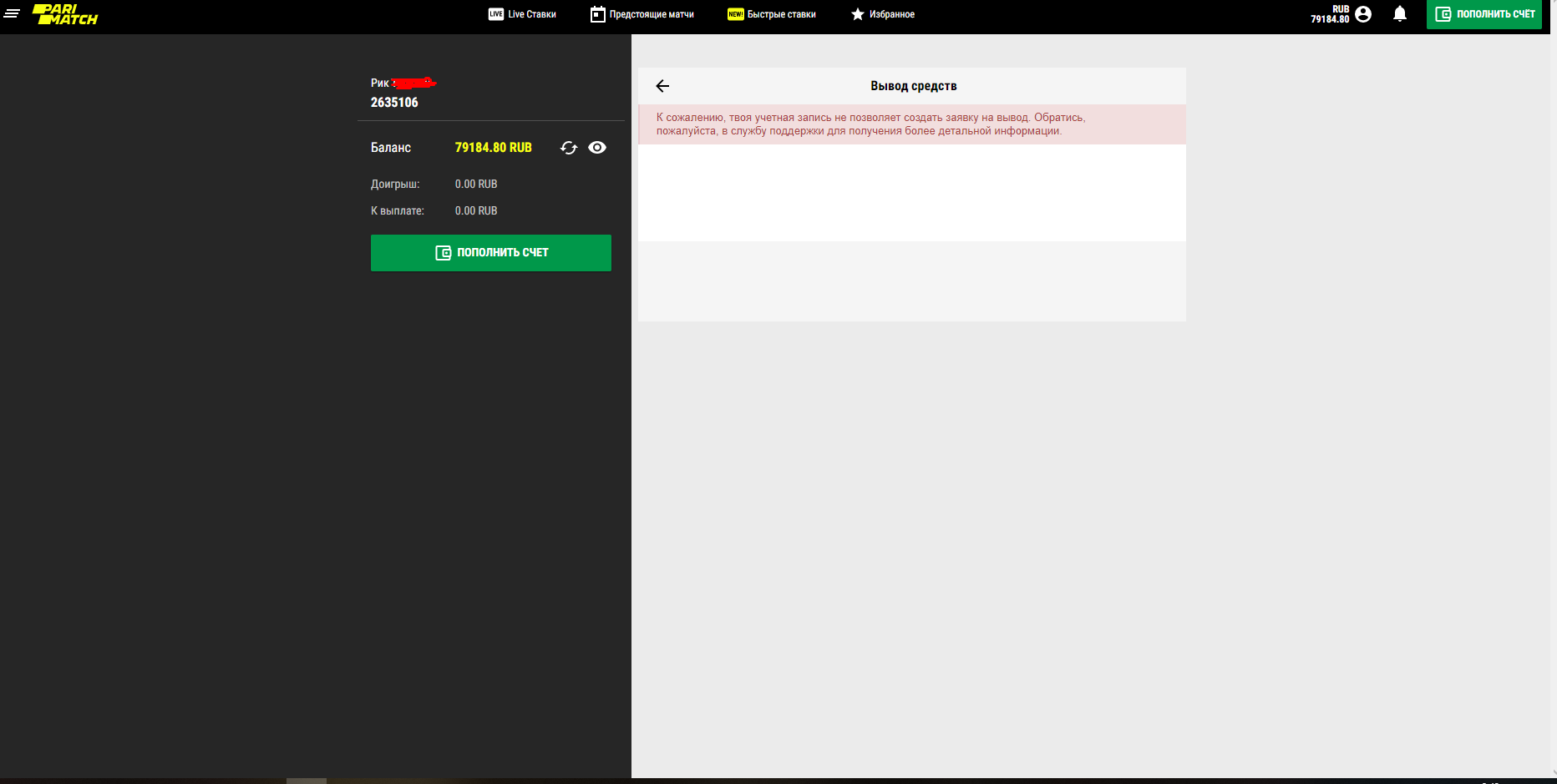Click the К выплате 0.00 RUB value
This screenshot has width=1557, height=784.
coord(476,210)
